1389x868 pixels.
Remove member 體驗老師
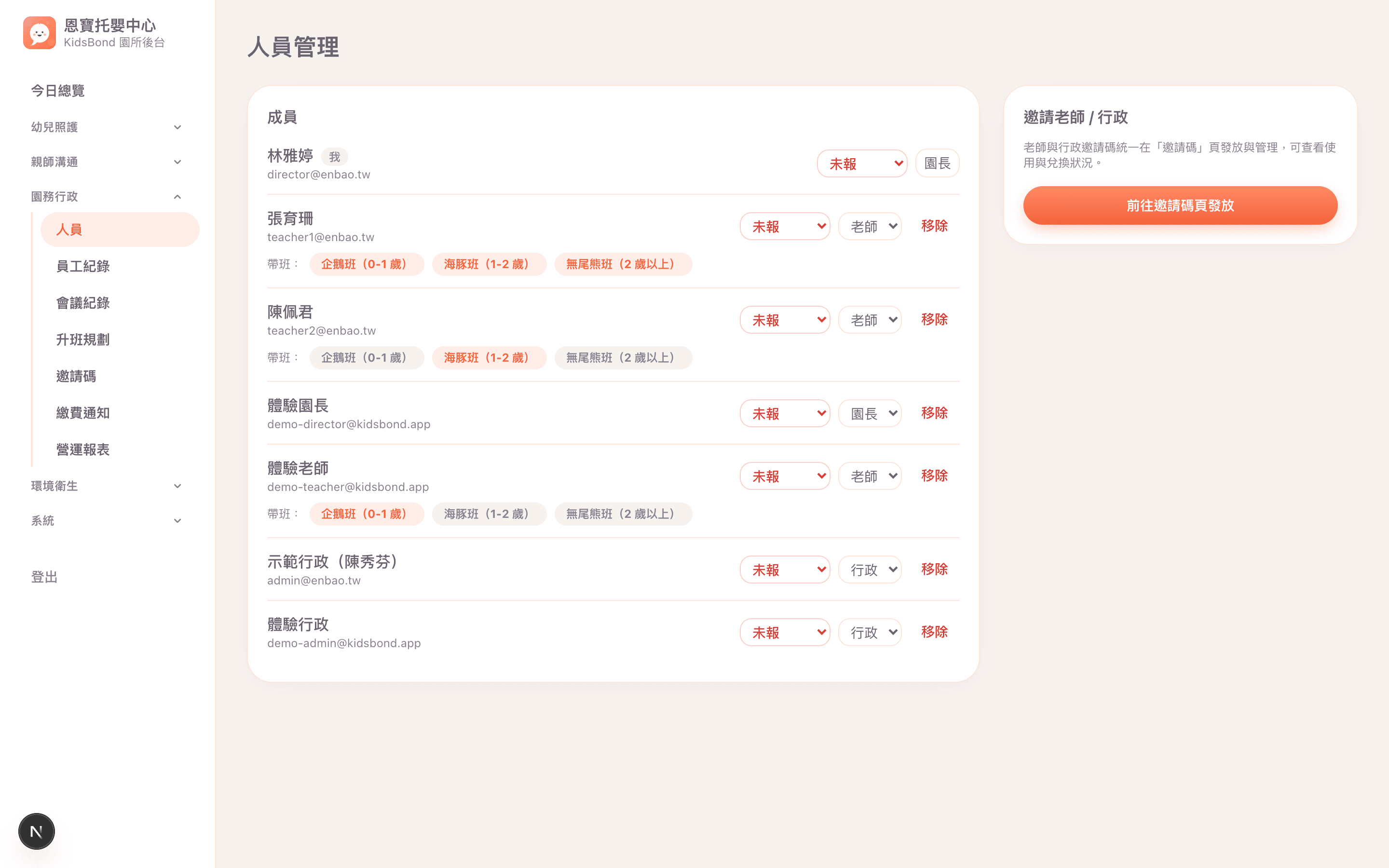point(934,476)
